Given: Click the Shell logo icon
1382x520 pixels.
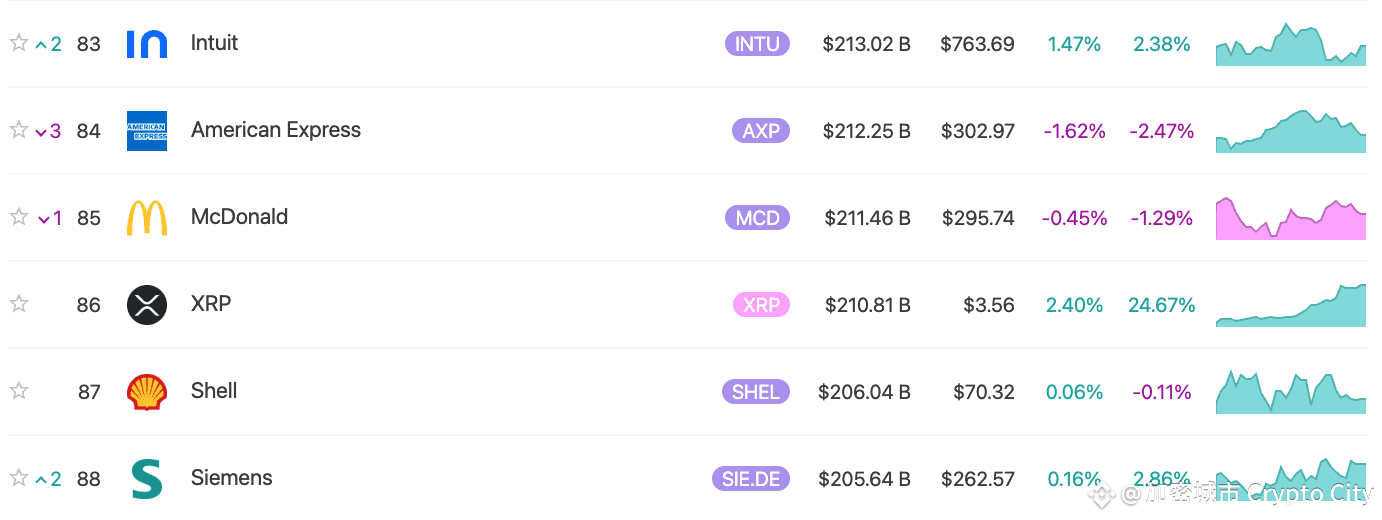Looking at the screenshot, I should point(147,392).
